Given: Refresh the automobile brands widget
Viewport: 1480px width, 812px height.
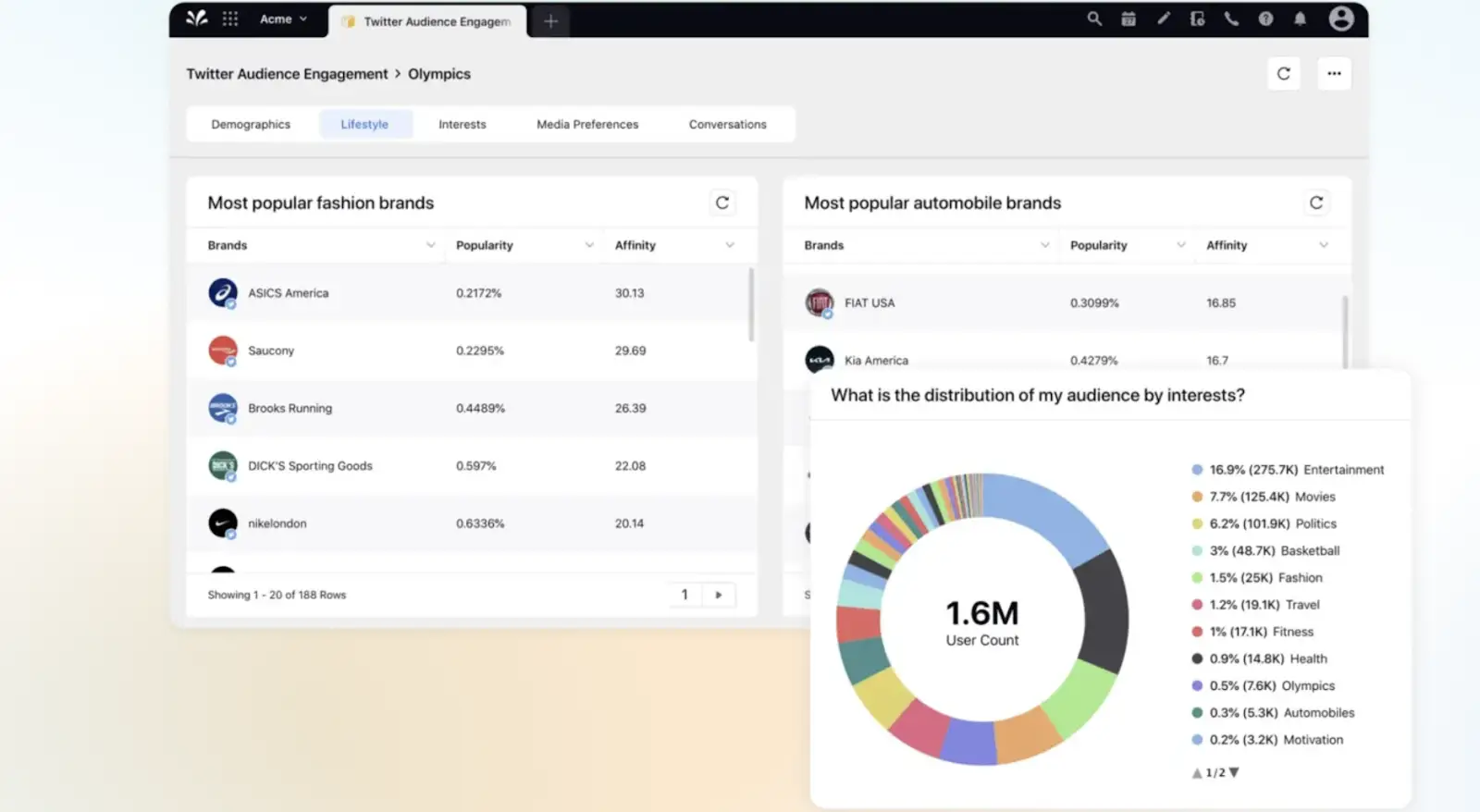Looking at the screenshot, I should click(1316, 203).
